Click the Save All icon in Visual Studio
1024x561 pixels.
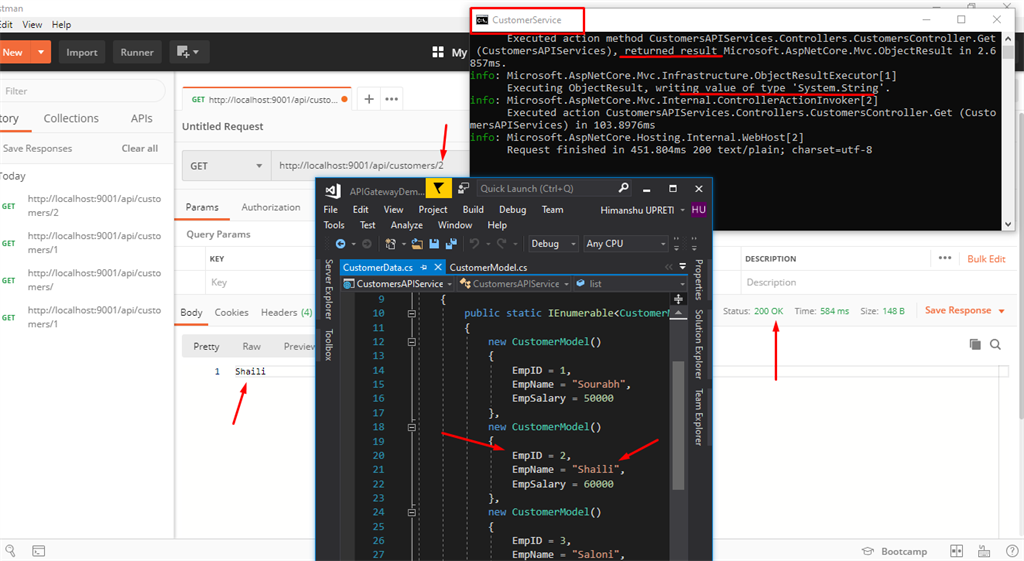tap(451, 244)
